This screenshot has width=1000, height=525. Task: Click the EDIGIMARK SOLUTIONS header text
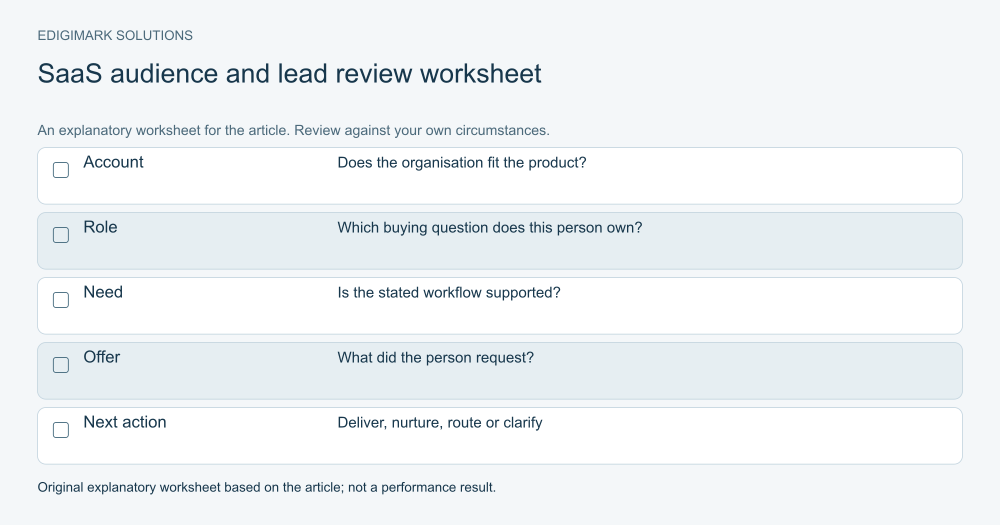115,36
